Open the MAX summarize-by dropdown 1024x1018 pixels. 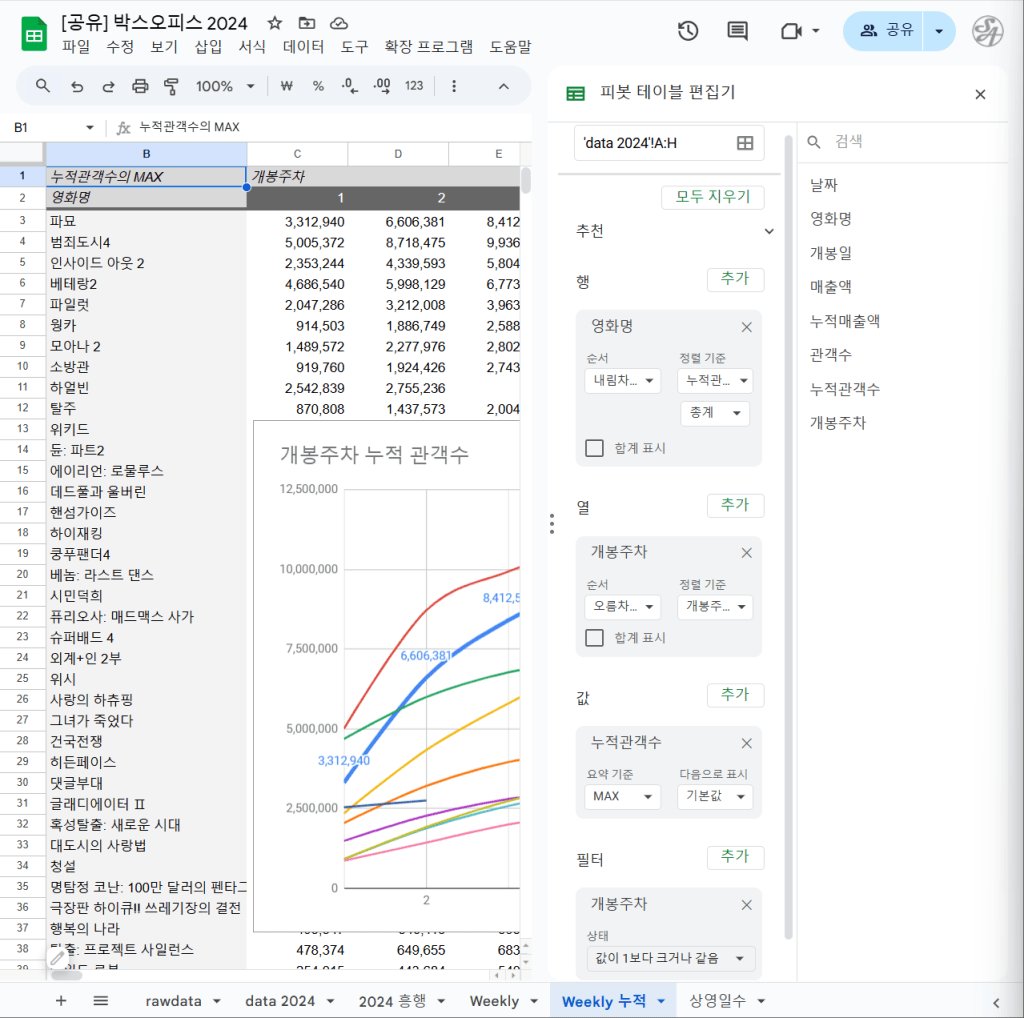(x=622, y=796)
